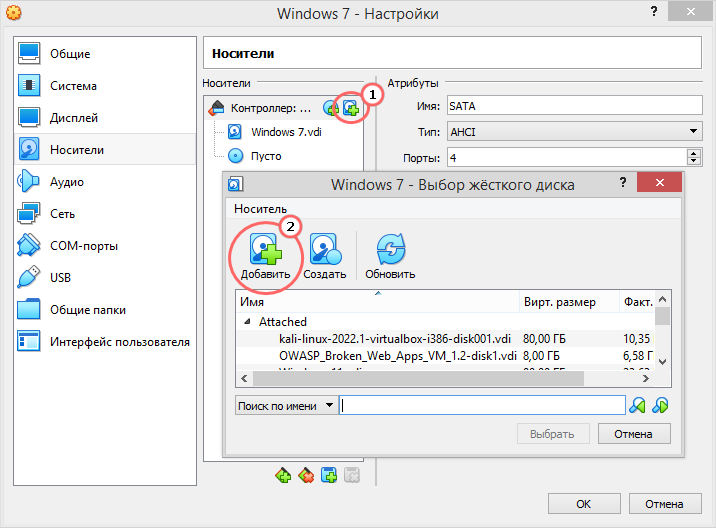The height and width of the screenshot is (528, 716).
Task: Click remove controller icon below storage tree
Action: coord(306,475)
